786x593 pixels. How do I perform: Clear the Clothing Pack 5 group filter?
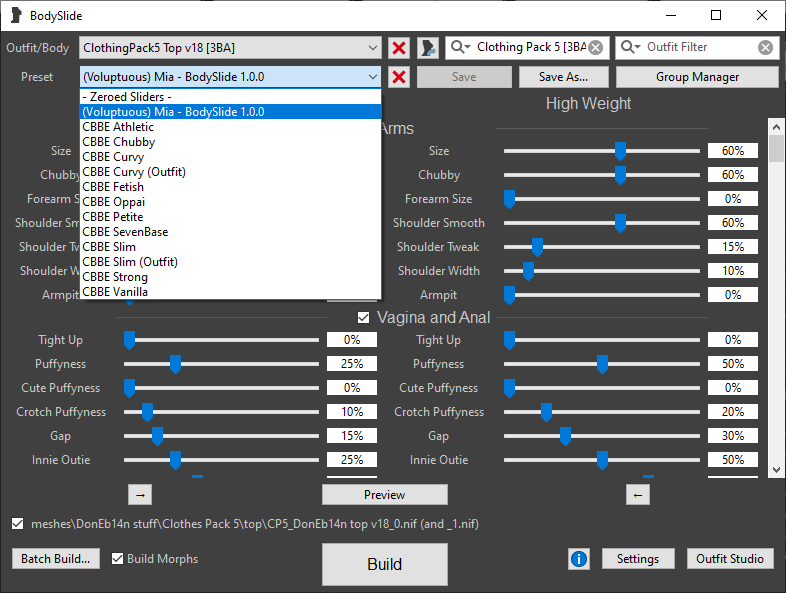click(596, 48)
